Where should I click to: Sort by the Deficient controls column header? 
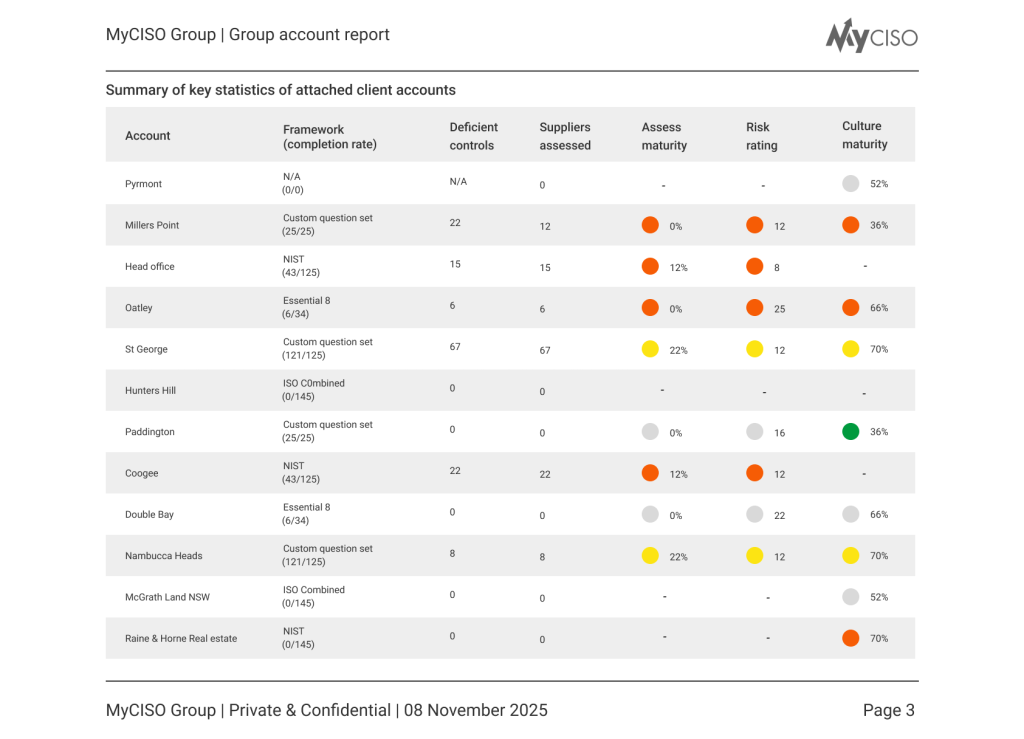[473, 135]
